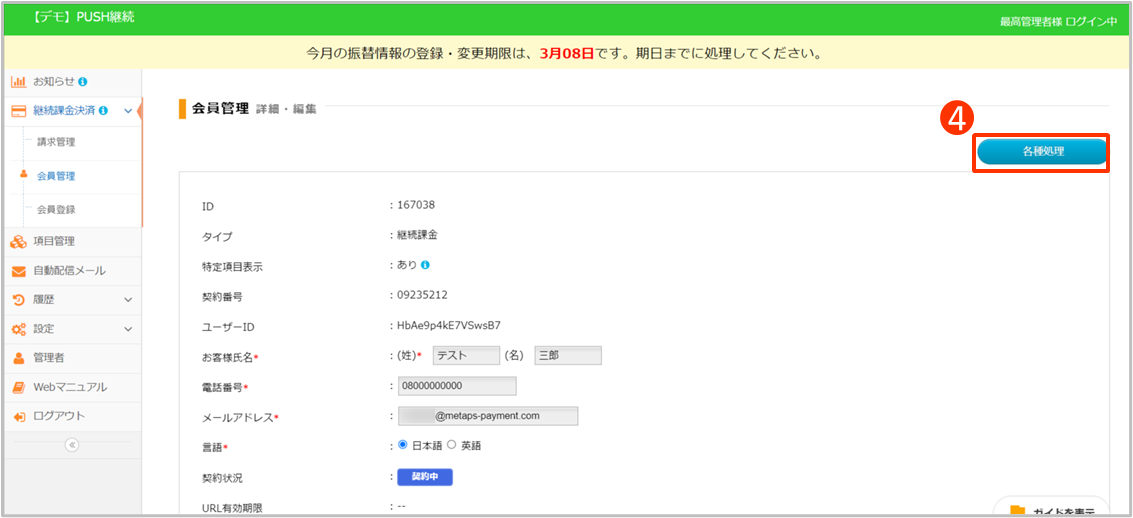Click the ログアウト exit icon

pyautogui.click(x=18, y=416)
